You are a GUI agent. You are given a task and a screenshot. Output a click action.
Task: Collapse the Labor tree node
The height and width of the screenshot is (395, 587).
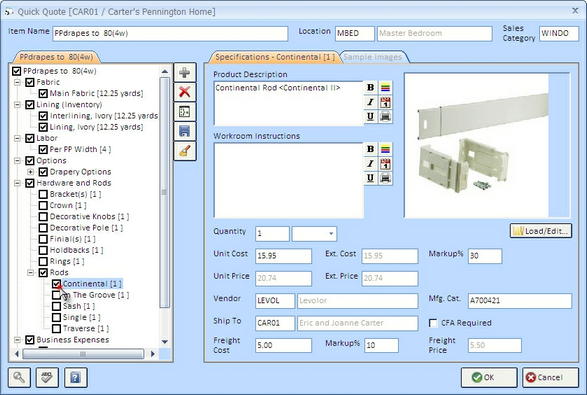pyautogui.click(x=17, y=138)
